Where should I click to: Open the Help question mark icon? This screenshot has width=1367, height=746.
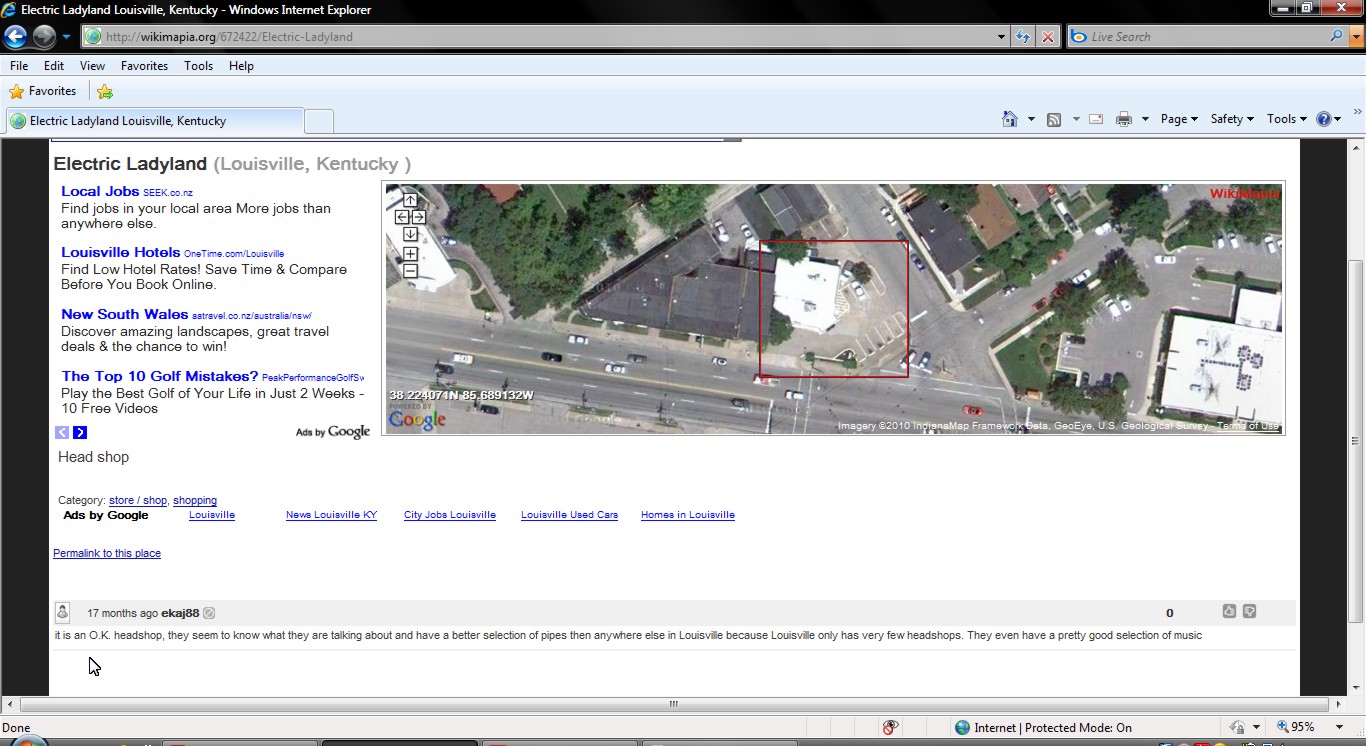coord(1324,119)
